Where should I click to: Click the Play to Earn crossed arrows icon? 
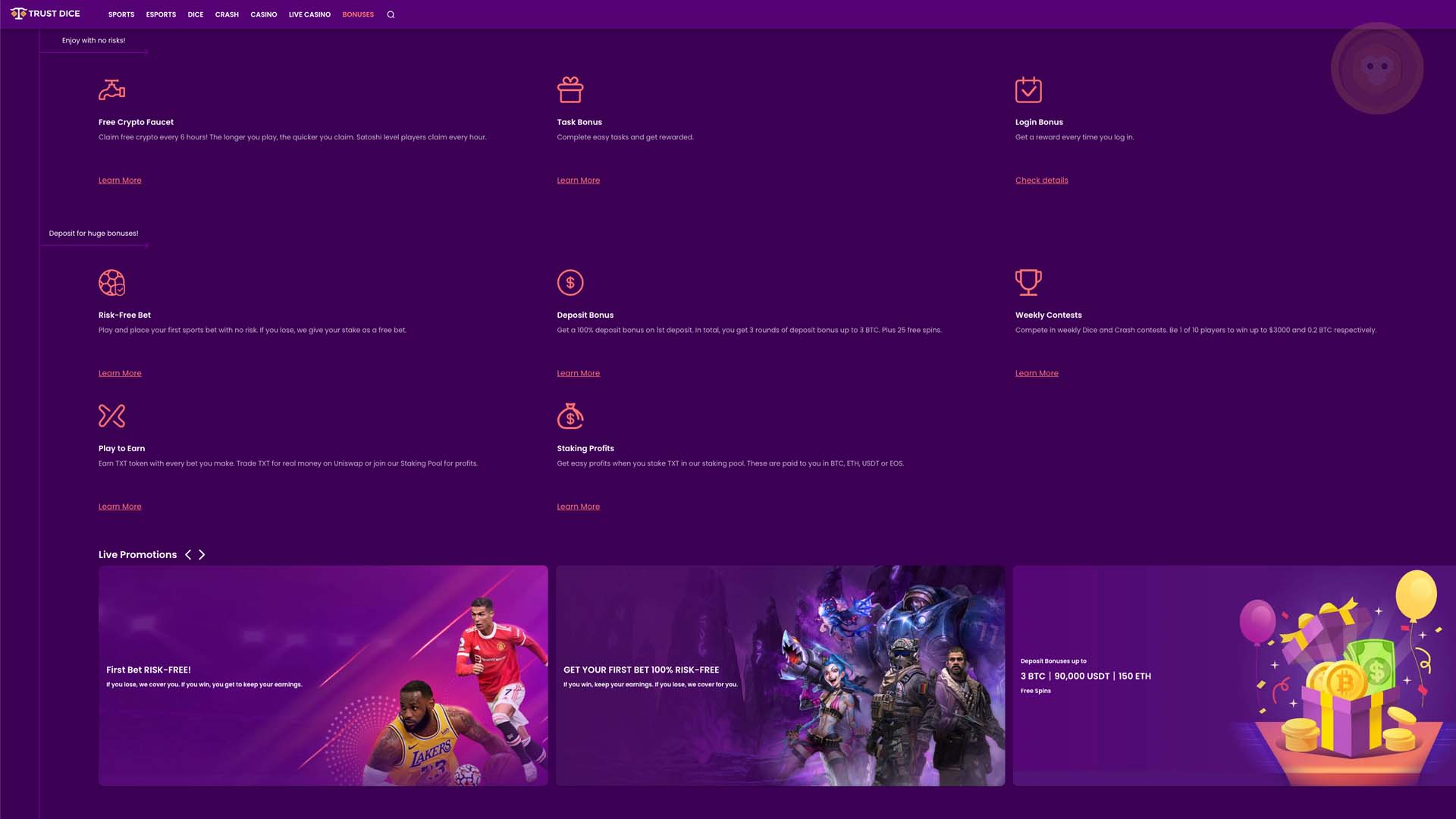[x=111, y=416]
